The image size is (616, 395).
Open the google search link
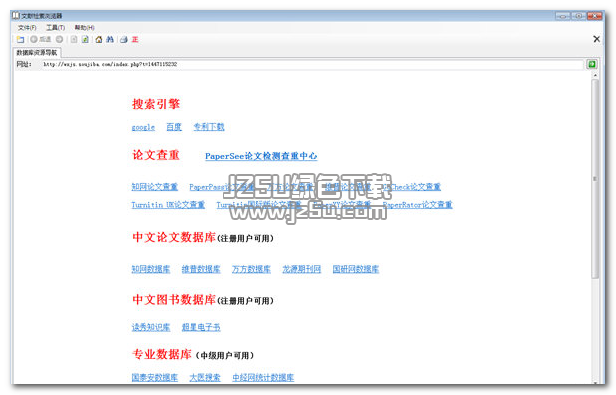(143, 127)
